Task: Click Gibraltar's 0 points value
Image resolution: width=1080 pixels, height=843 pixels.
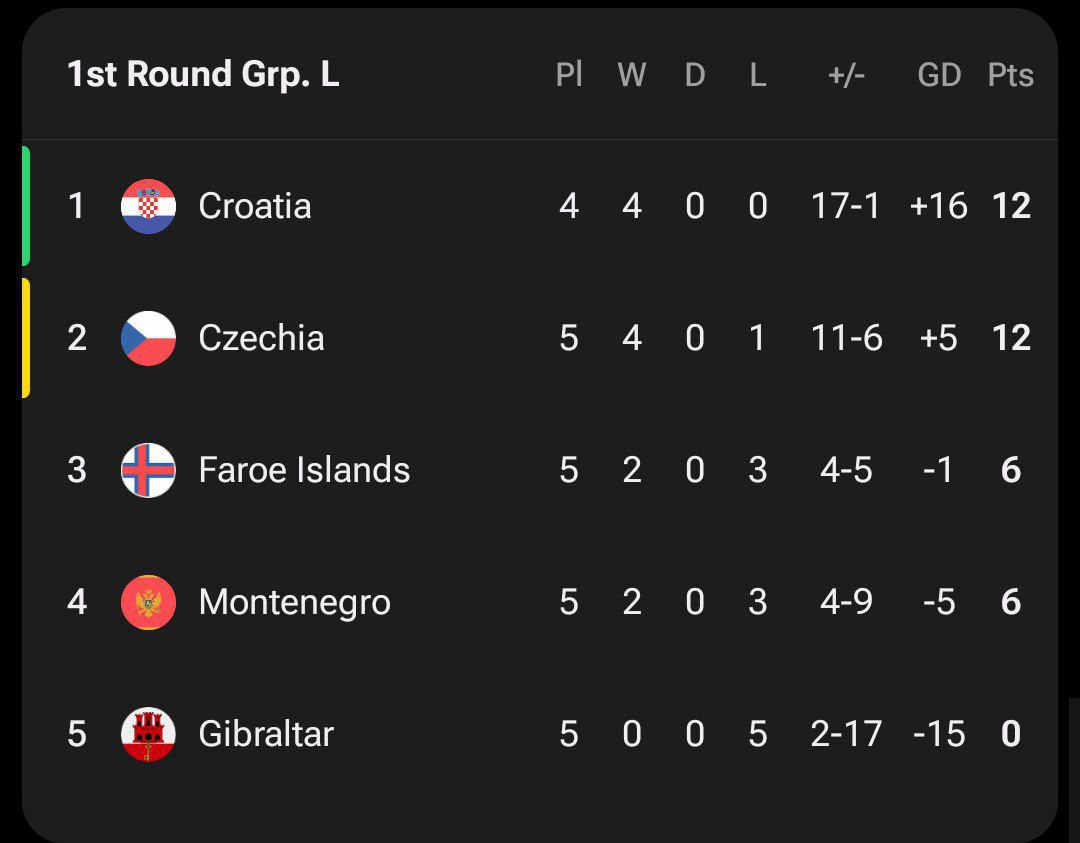Action: click(1010, 734)
